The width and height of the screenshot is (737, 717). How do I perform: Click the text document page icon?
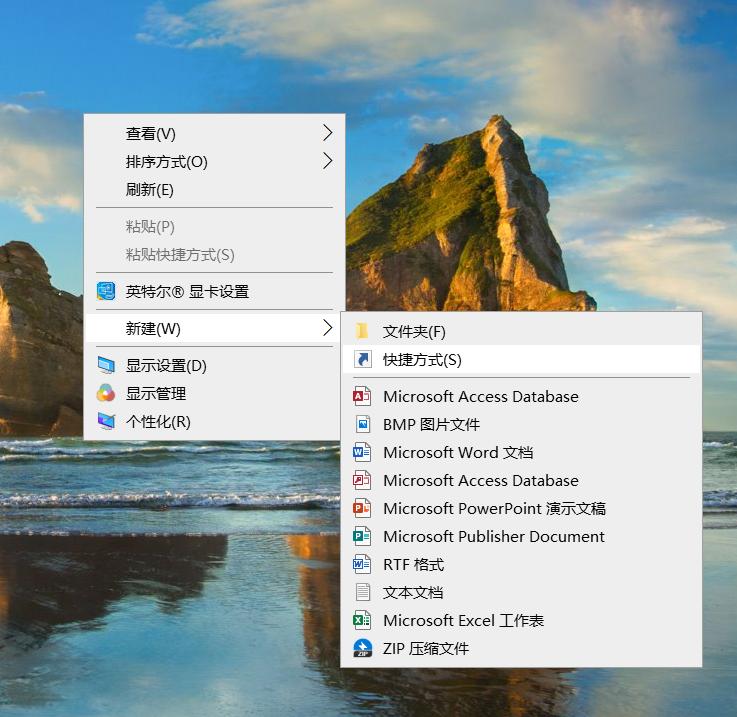point(362,592)
